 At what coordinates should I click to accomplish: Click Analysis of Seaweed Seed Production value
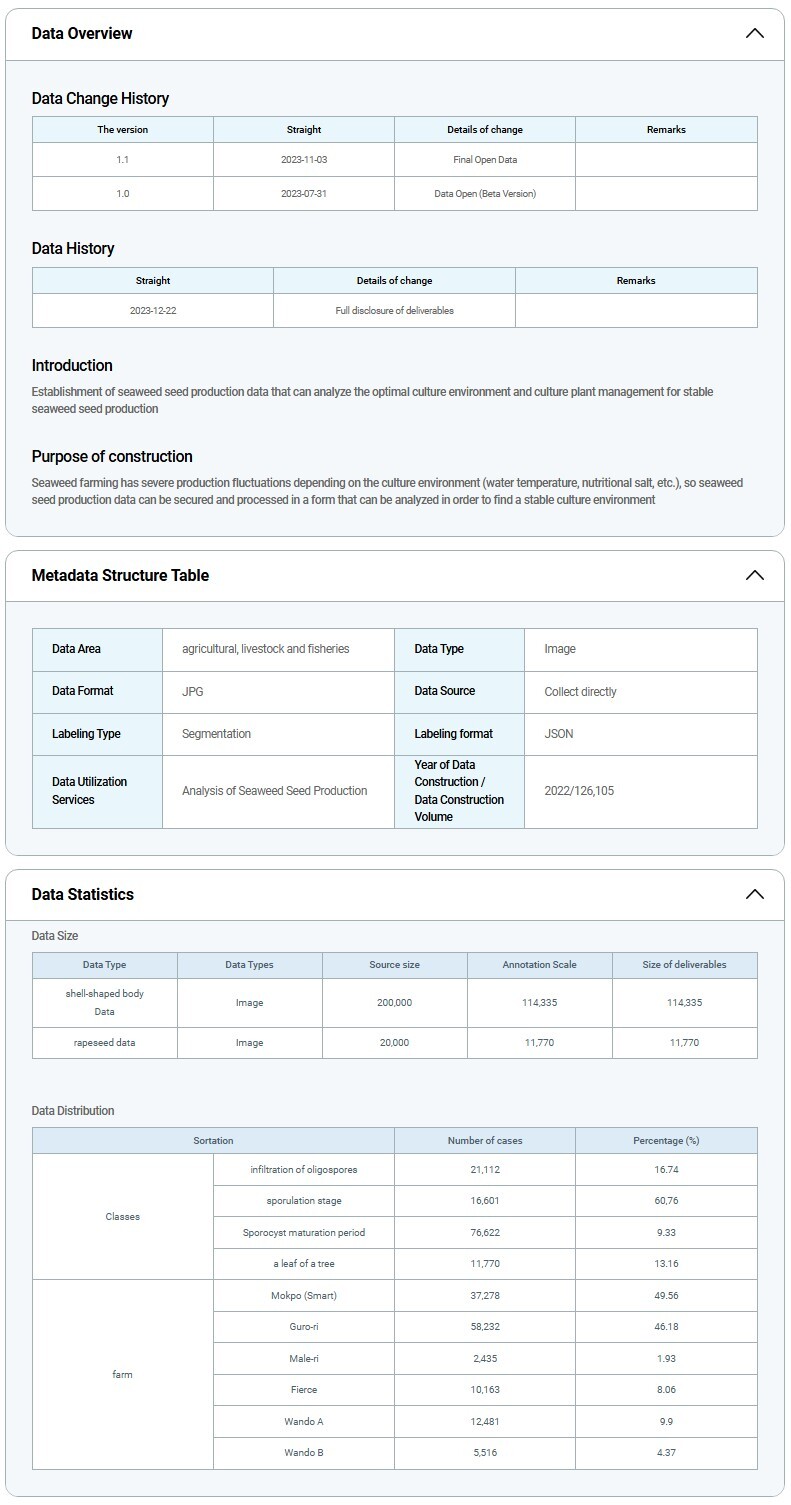tap(274, 790)
